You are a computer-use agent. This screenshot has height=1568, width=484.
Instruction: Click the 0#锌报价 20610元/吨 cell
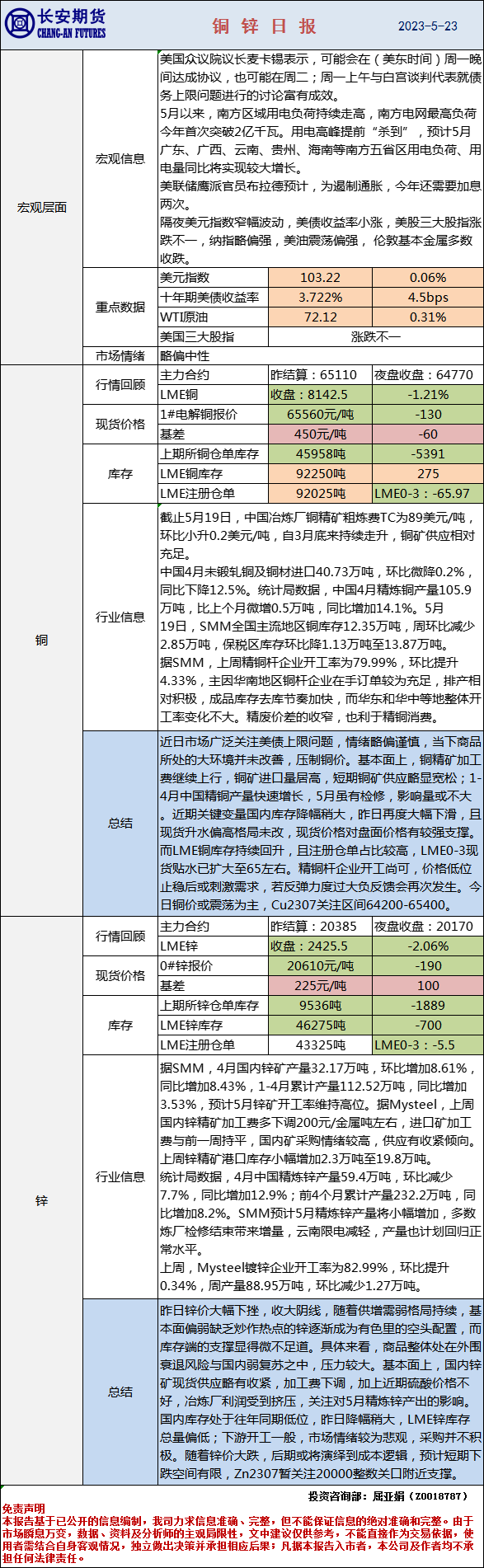(x=320, y=966)
